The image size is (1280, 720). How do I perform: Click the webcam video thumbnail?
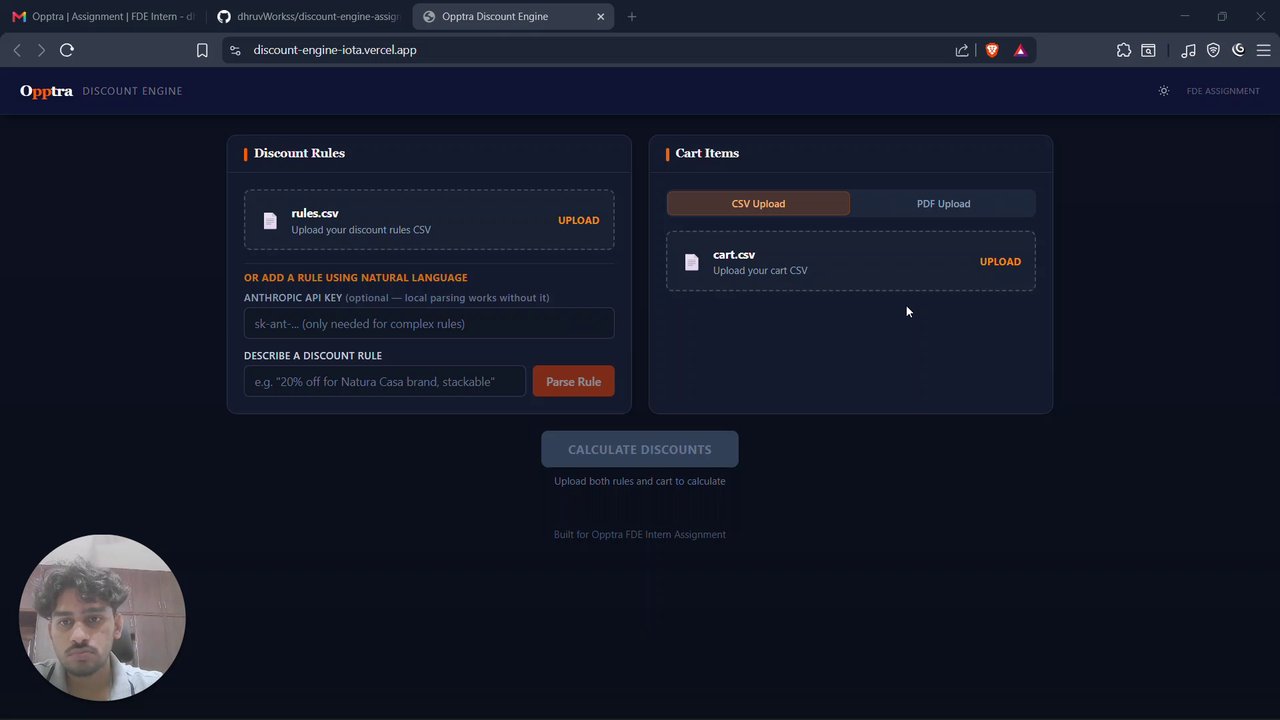[x=102, y=617]
